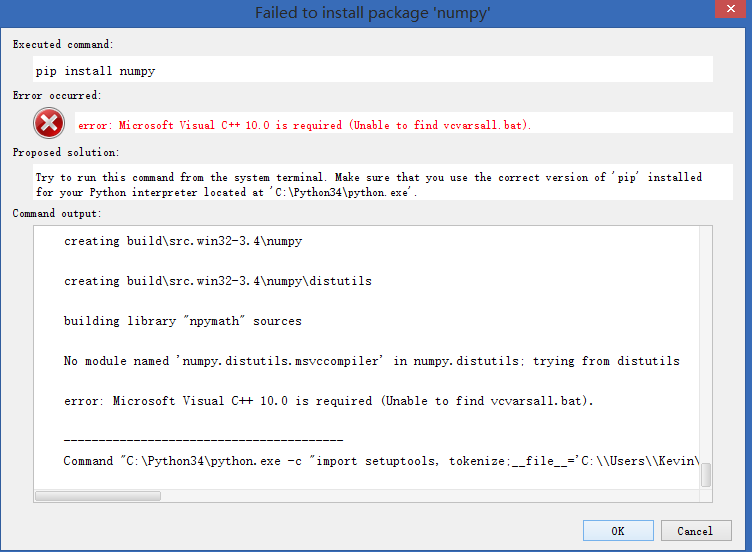Click the proposed solution text box
This screenshot has height=552, width=752.
pos(383,182)
